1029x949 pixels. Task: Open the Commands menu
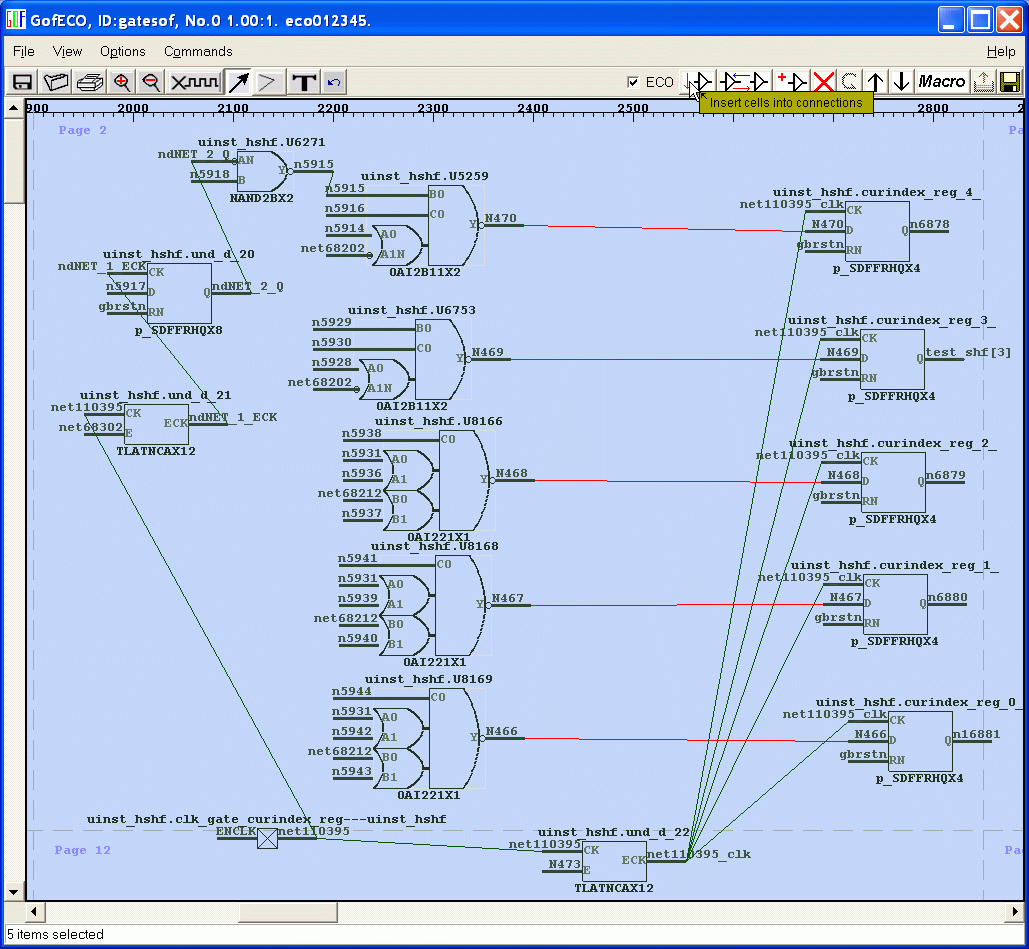[x=198, y=51]
